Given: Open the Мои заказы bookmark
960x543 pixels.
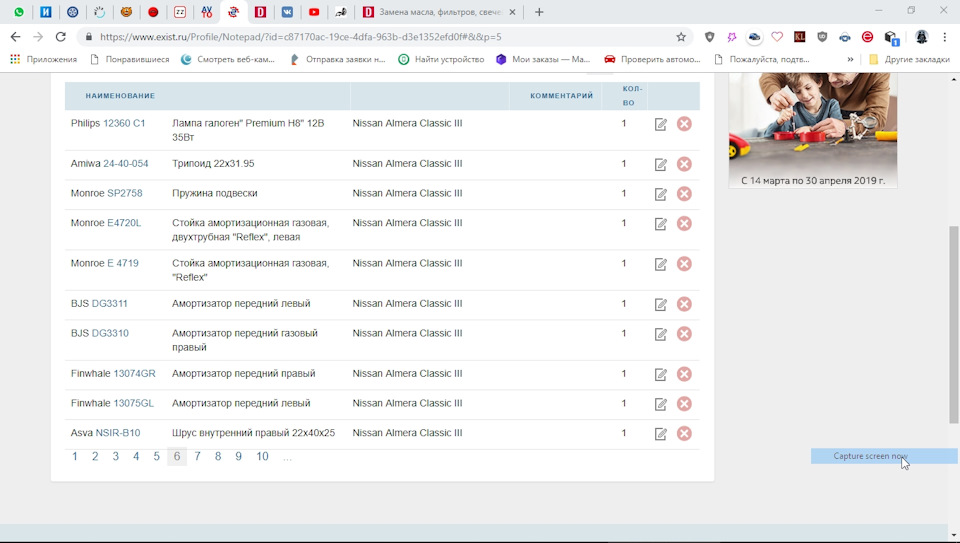Looking at the screenshot, I should click(543, 59).
